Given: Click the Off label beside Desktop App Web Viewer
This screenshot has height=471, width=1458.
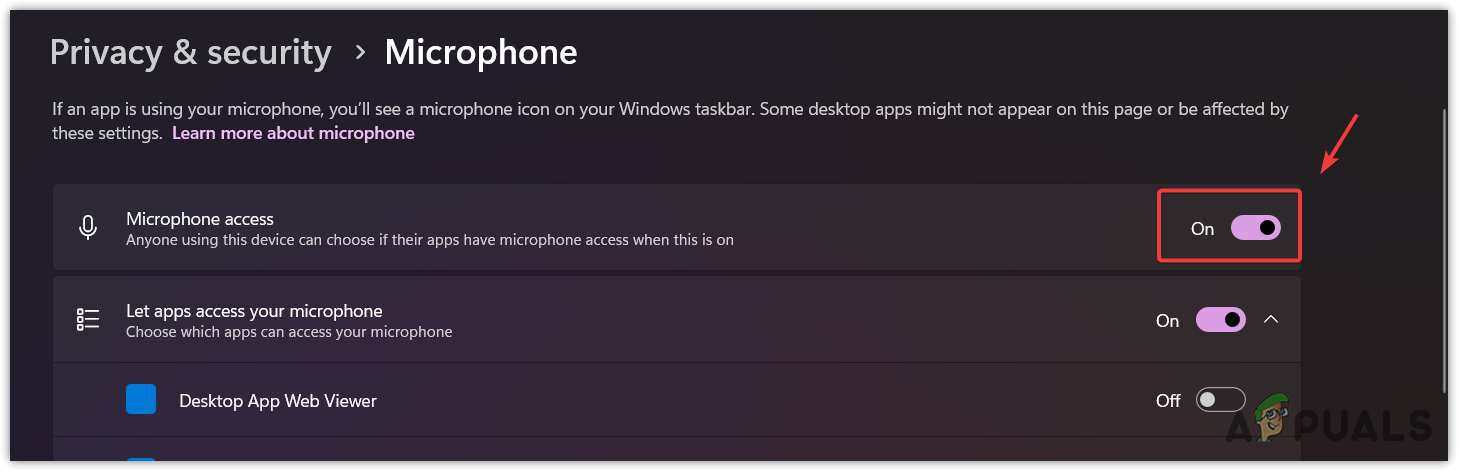Looking at the screenshot, I should [x=1168, y=401].
